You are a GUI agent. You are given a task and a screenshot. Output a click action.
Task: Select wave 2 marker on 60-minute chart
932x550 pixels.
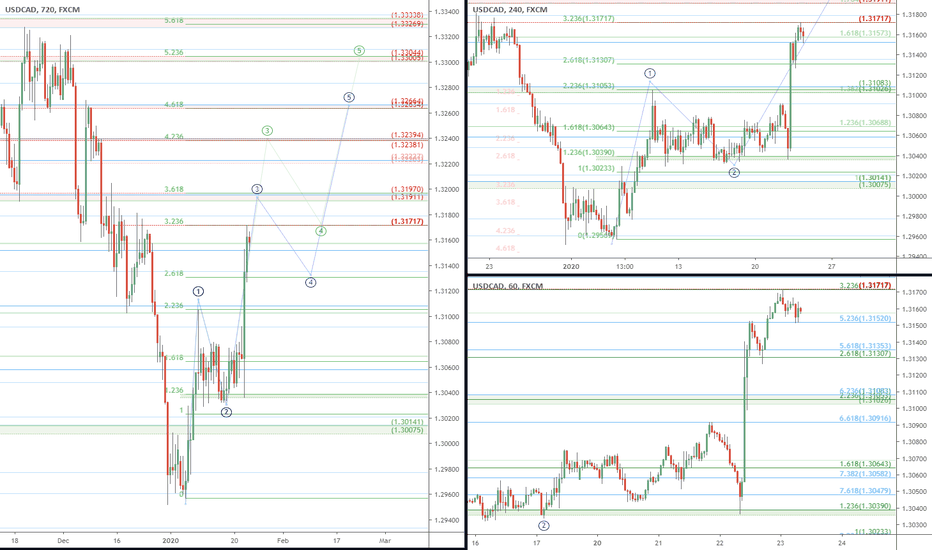[x=544, y=525]
